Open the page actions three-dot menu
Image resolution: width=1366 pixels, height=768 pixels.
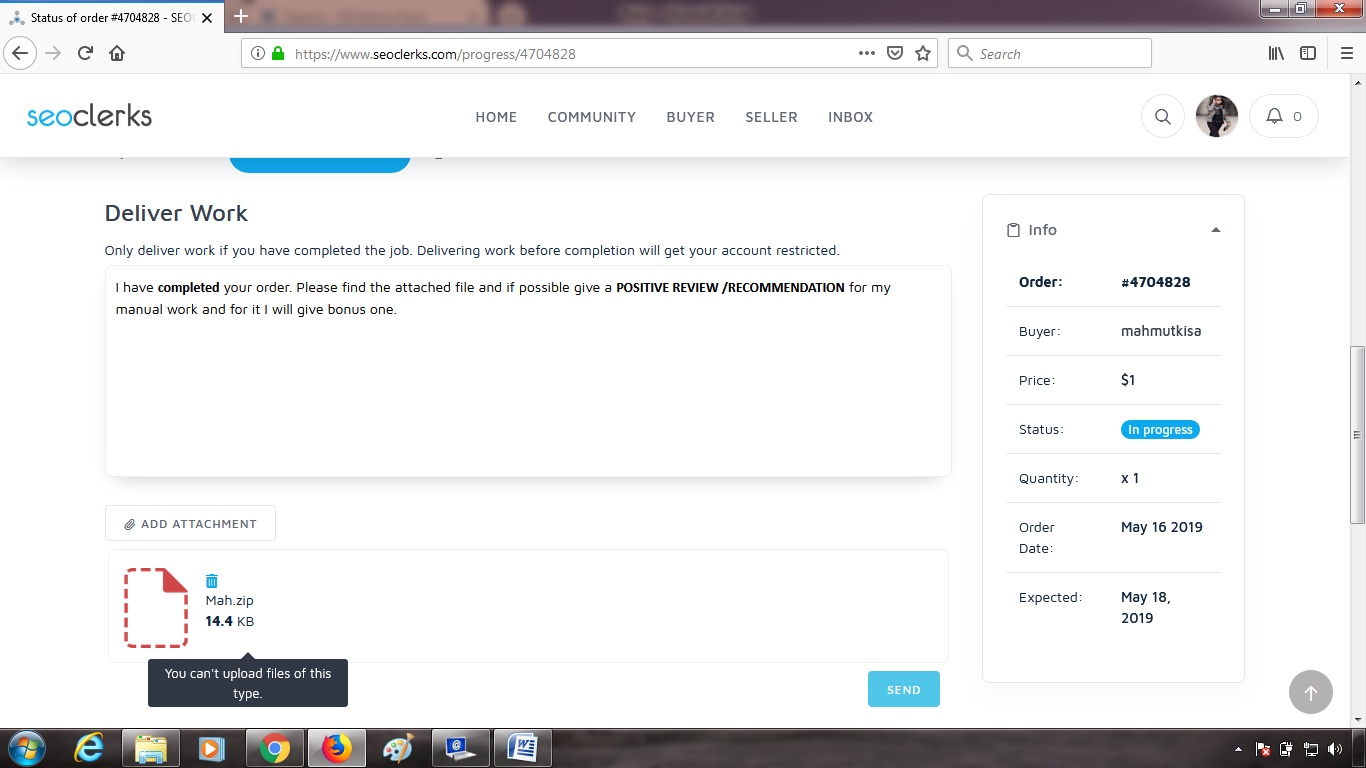tap(867, 53)
